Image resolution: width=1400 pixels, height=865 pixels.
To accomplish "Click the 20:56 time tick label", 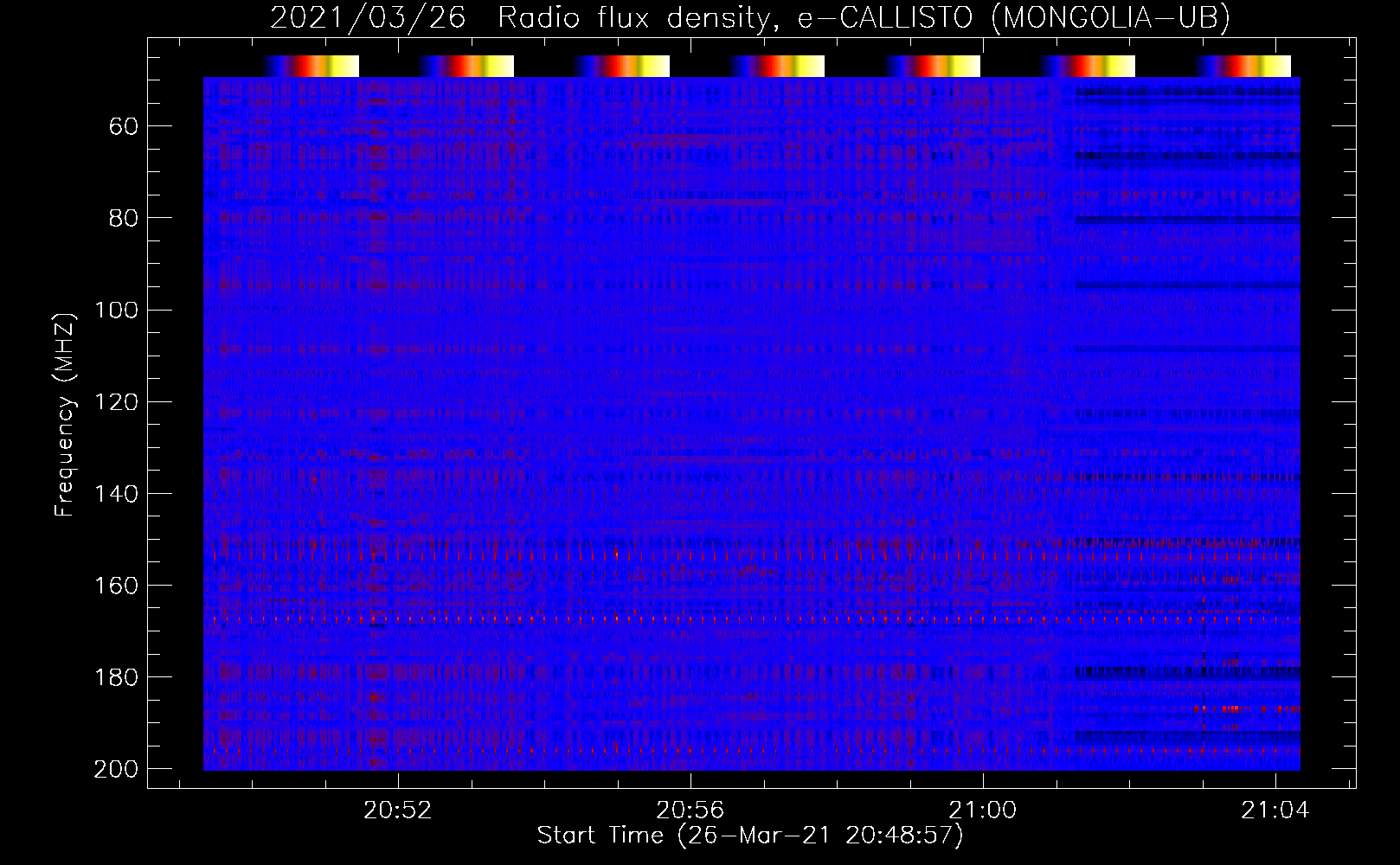I will click(690, 811).
